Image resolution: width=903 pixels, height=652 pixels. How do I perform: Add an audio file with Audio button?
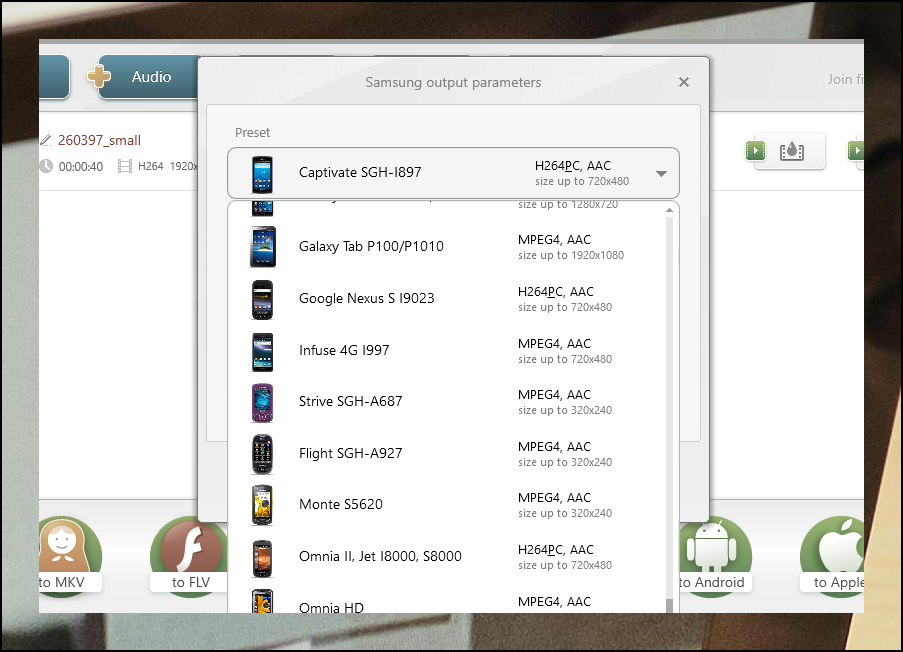(149, 77)
